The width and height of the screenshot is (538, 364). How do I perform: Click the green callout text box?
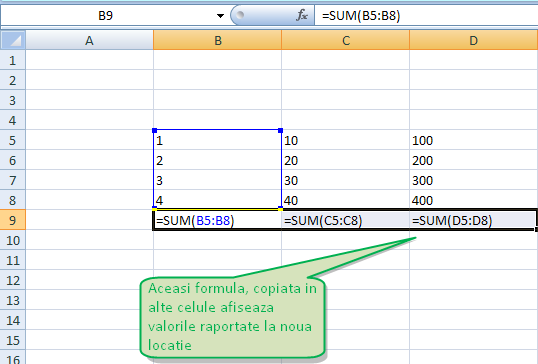tap(232, 317)
